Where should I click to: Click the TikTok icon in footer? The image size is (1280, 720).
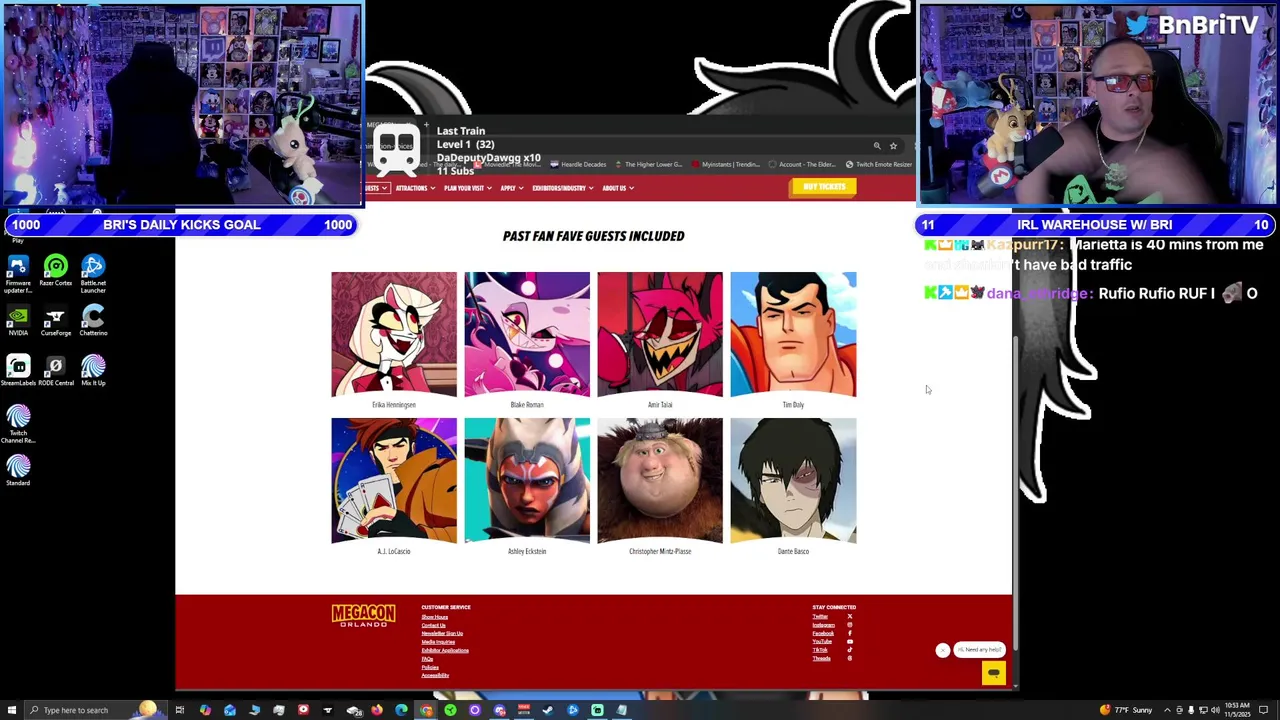pyautogui.click(x=850, y=650)
